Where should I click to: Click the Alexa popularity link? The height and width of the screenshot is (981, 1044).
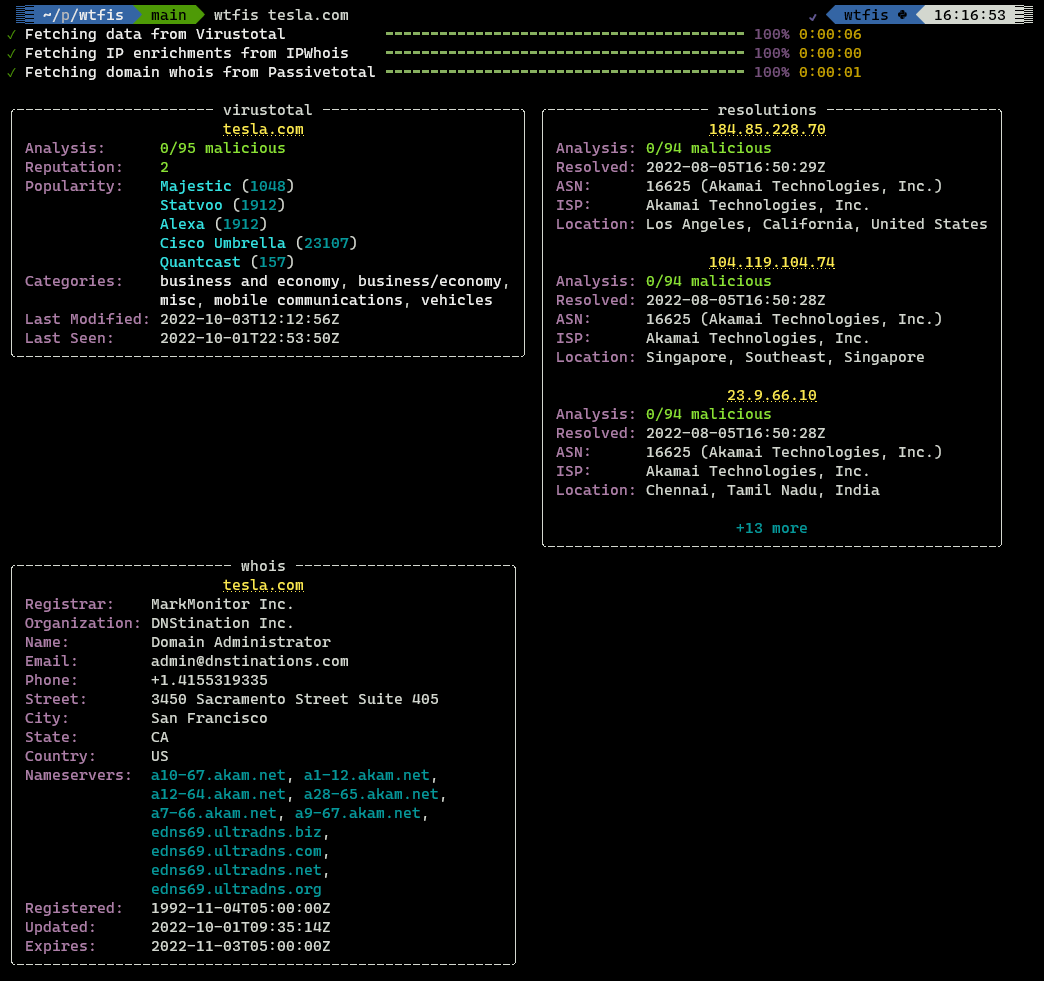182,224
